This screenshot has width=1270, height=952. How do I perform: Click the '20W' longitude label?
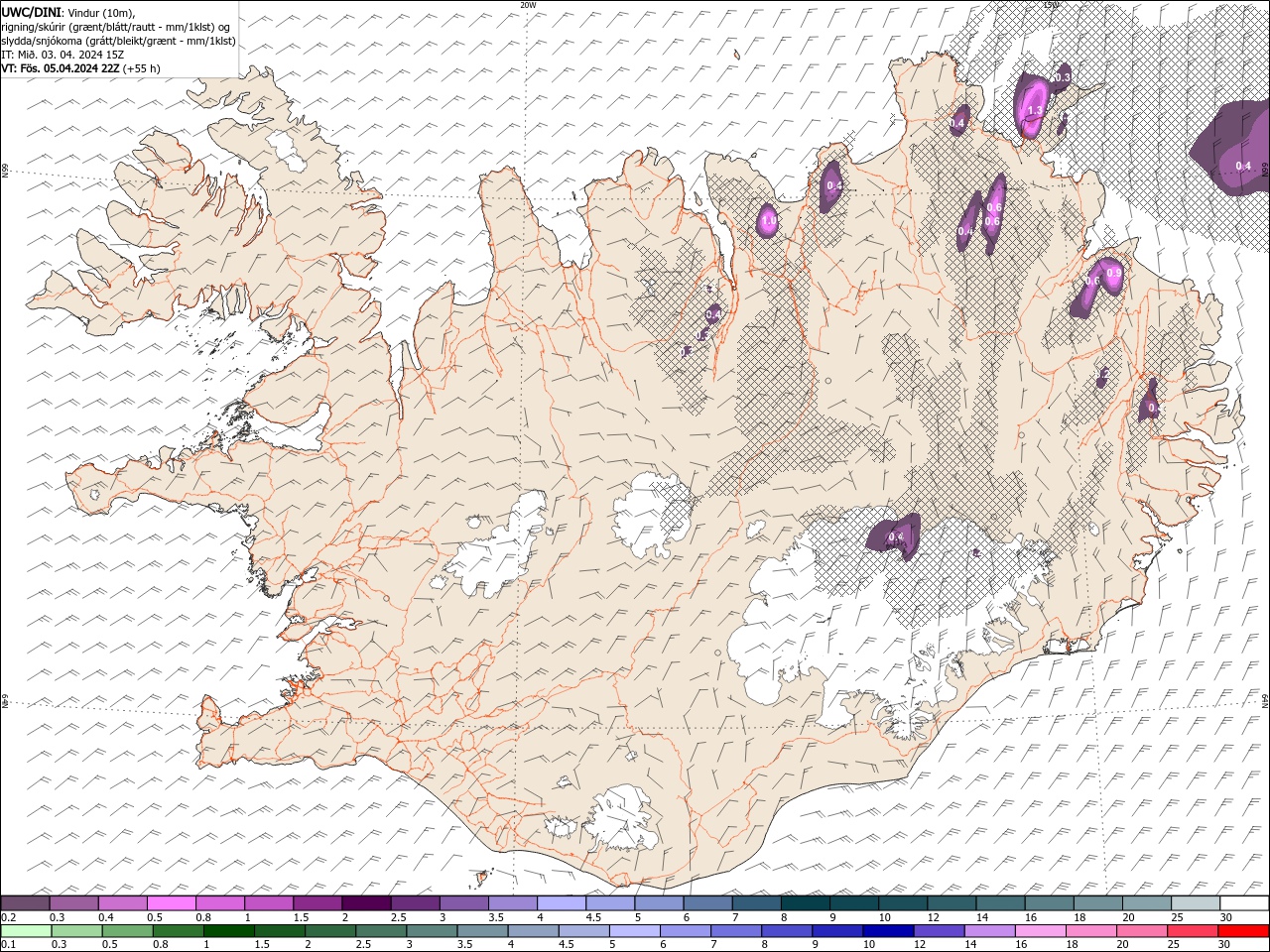point(528,5)
